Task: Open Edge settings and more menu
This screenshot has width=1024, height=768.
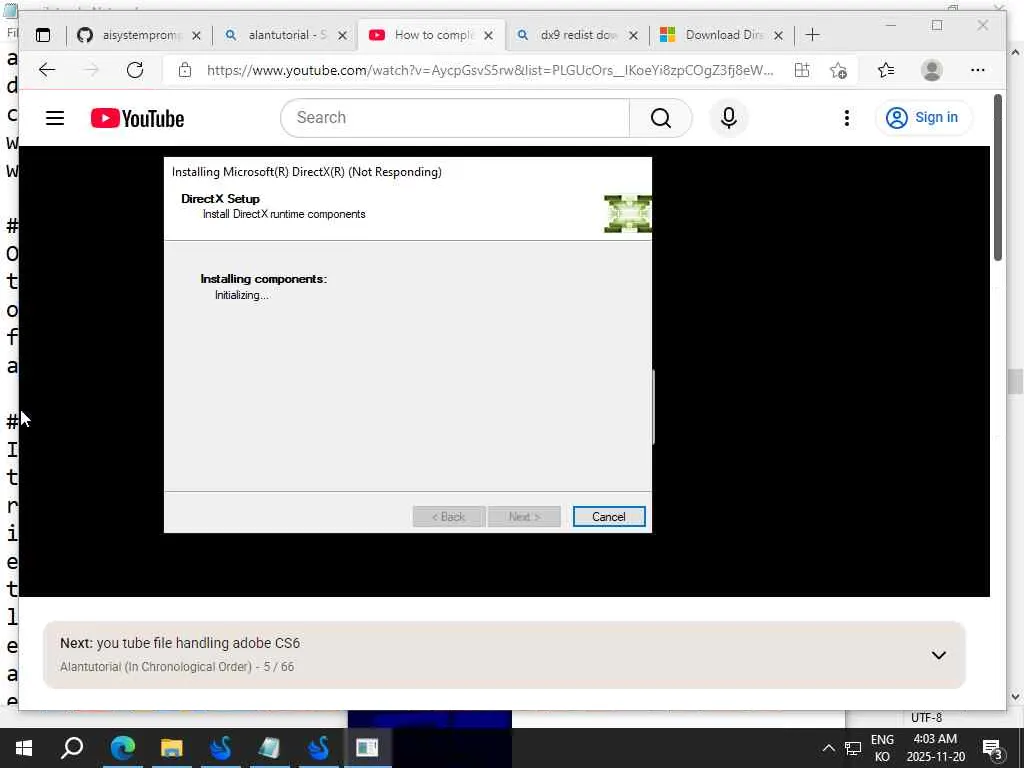Action: pyautogui.click(x=978, y=70)
